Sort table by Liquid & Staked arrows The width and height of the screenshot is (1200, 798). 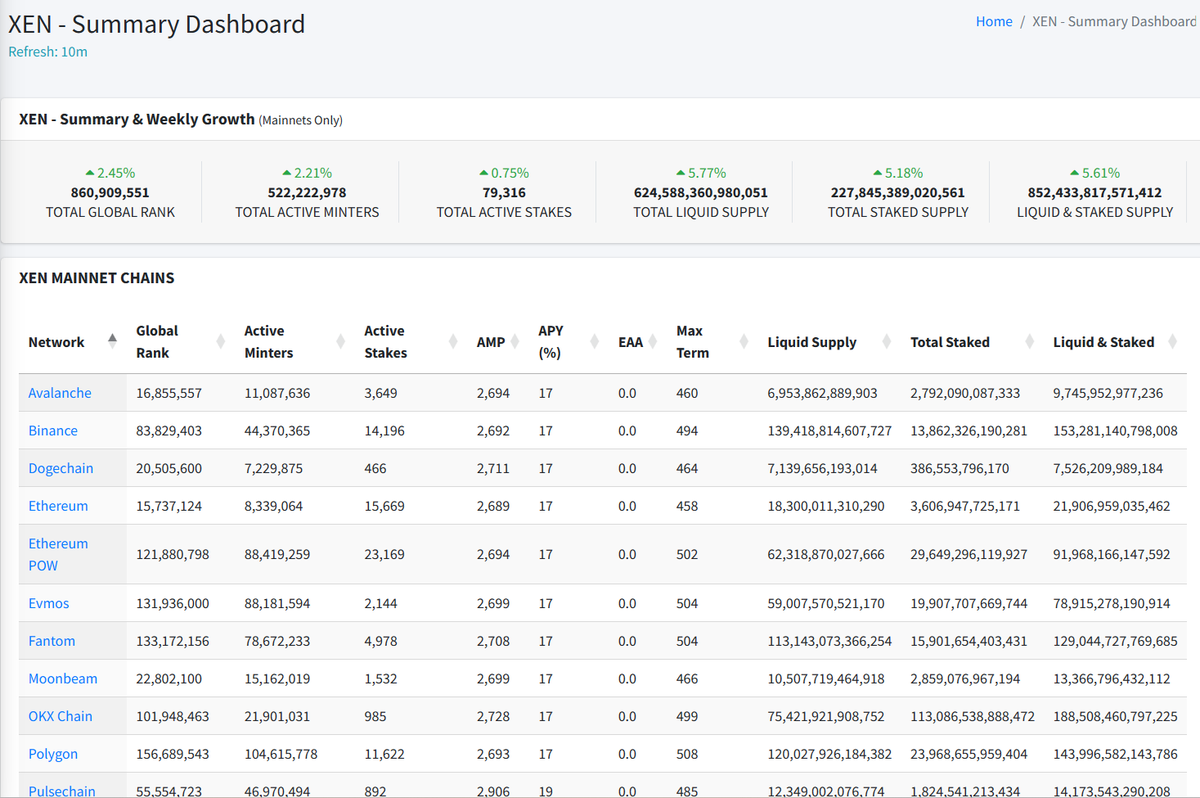(1171, 342)
